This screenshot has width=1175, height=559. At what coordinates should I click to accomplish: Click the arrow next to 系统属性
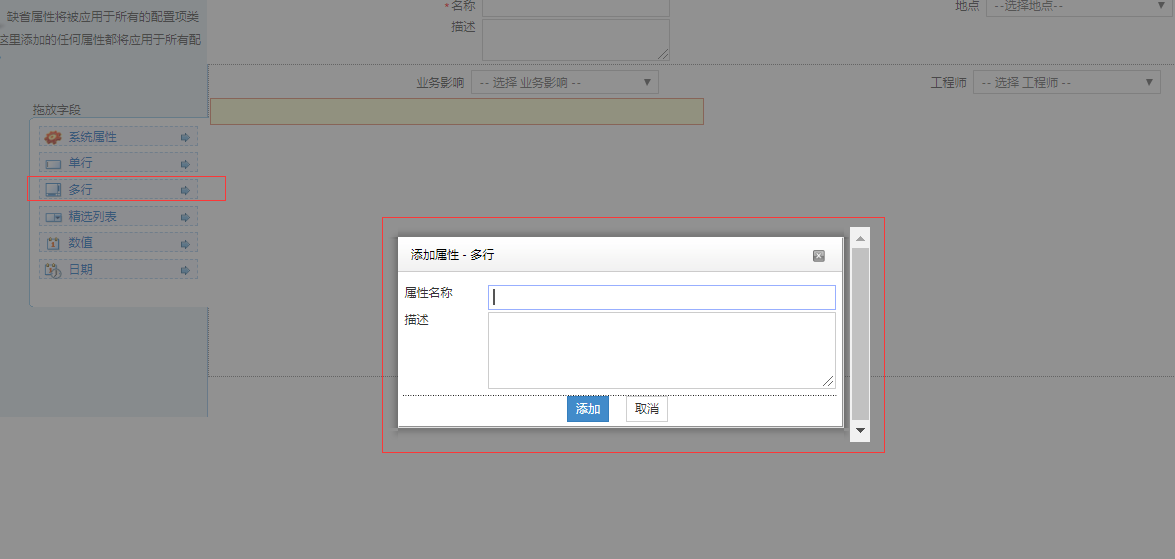[x=185, y=138]
